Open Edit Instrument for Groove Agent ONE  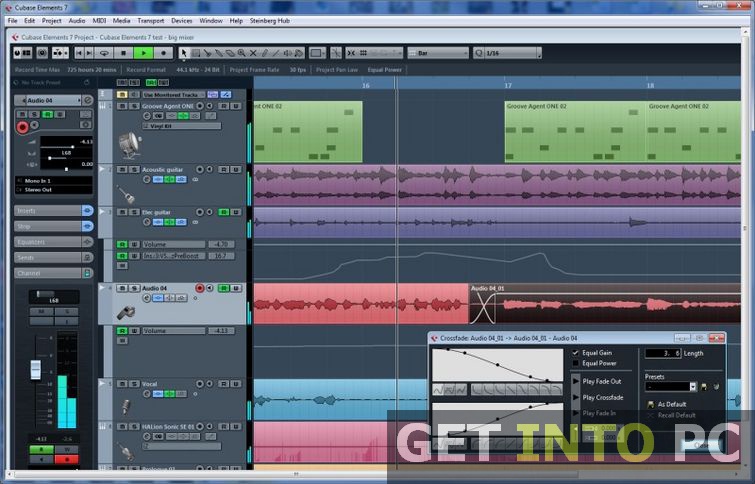158,116
